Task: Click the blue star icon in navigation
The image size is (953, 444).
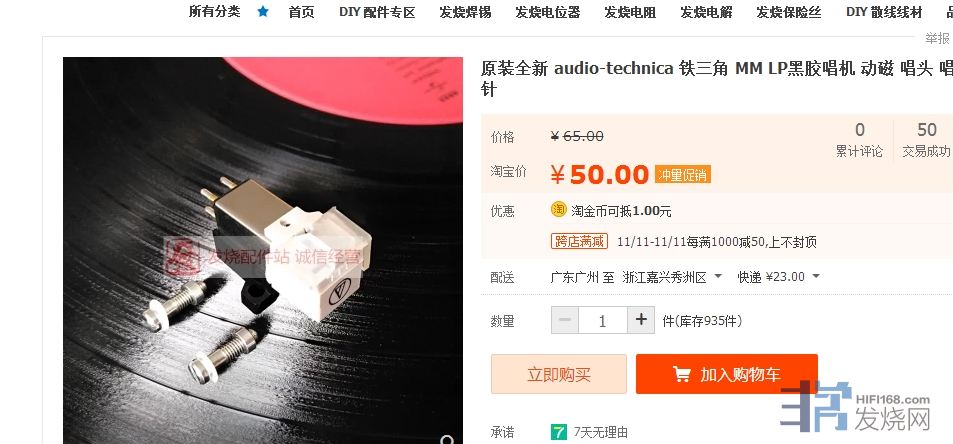Action: [263, 12]
